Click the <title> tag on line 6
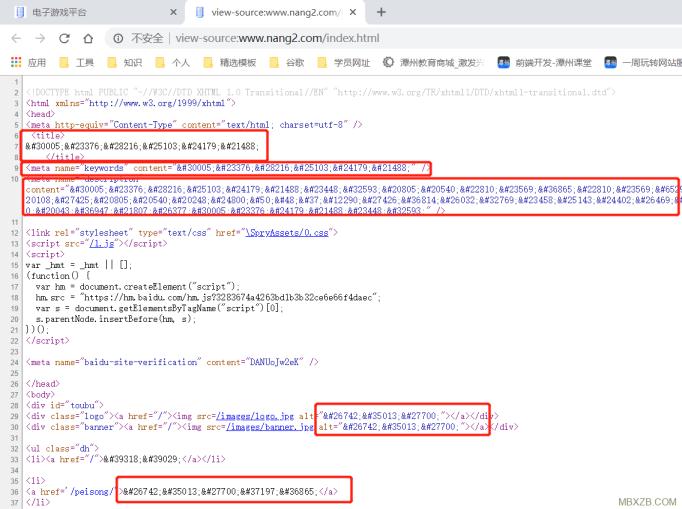The width and height of the screenshot is (682, 509). (x=47, y=135)
